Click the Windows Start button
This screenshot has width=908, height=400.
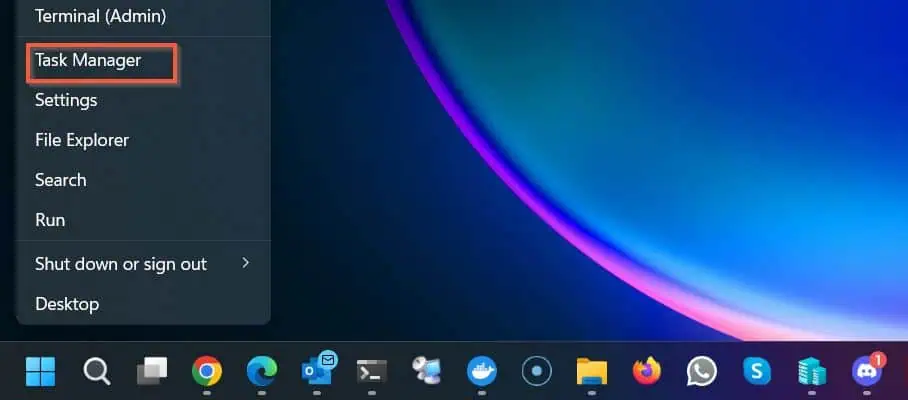tap(41, 371)
